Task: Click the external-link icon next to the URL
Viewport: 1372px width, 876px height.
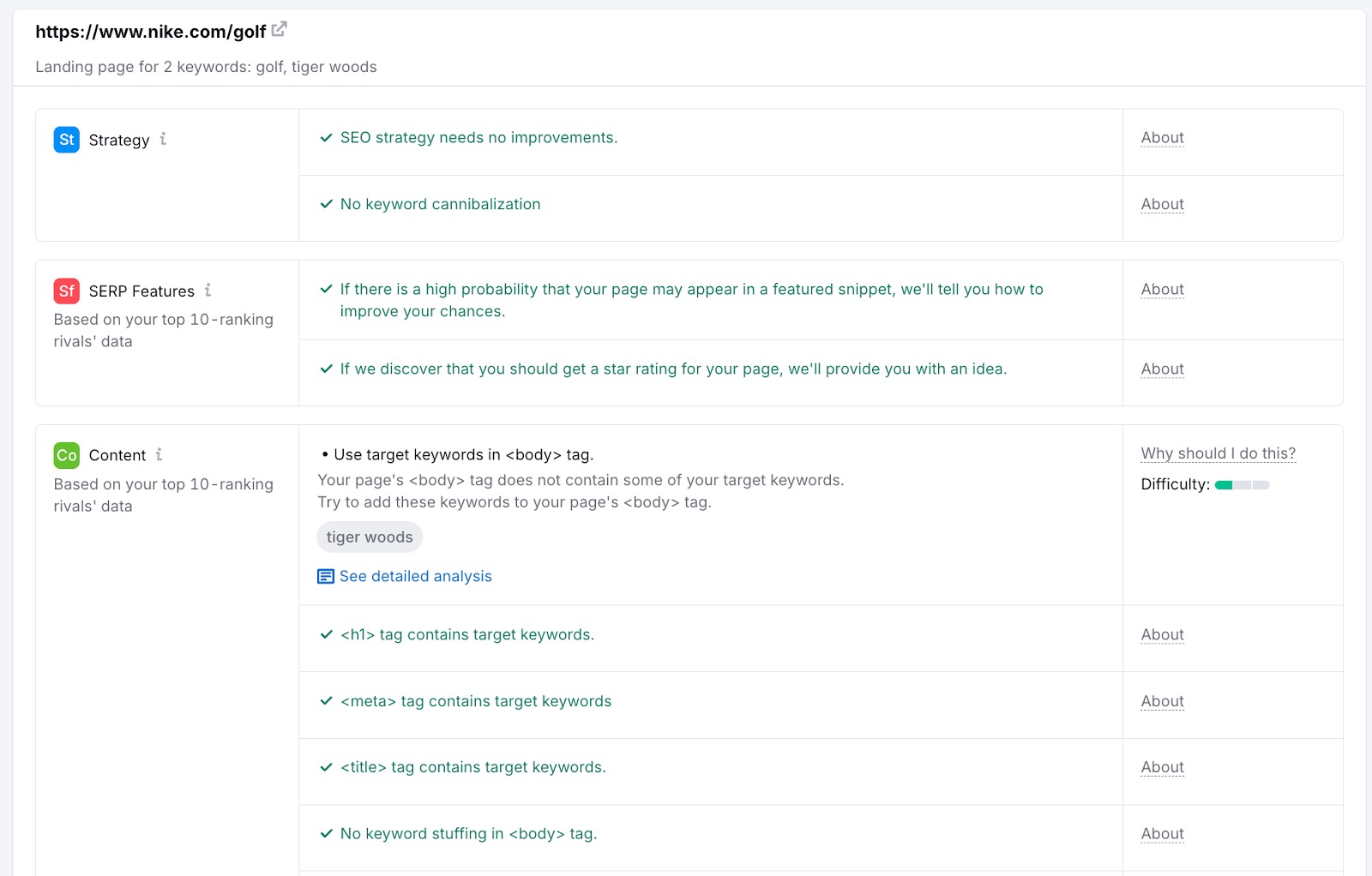Action: [278, 28]
